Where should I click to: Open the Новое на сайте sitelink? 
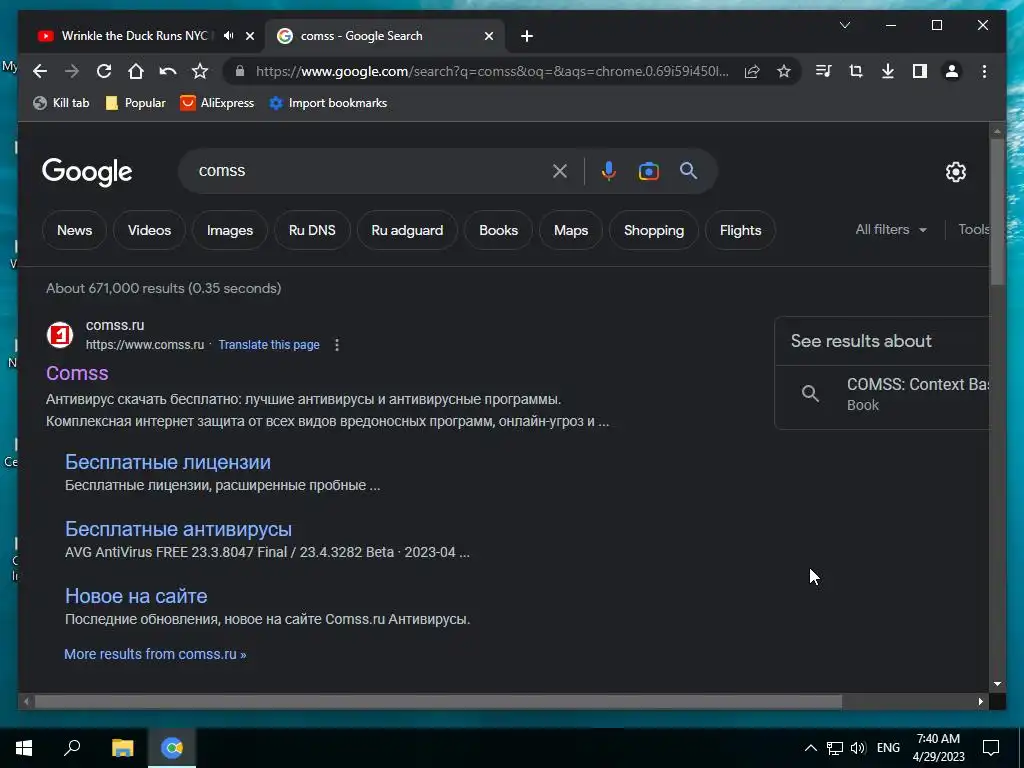(136, 596)
